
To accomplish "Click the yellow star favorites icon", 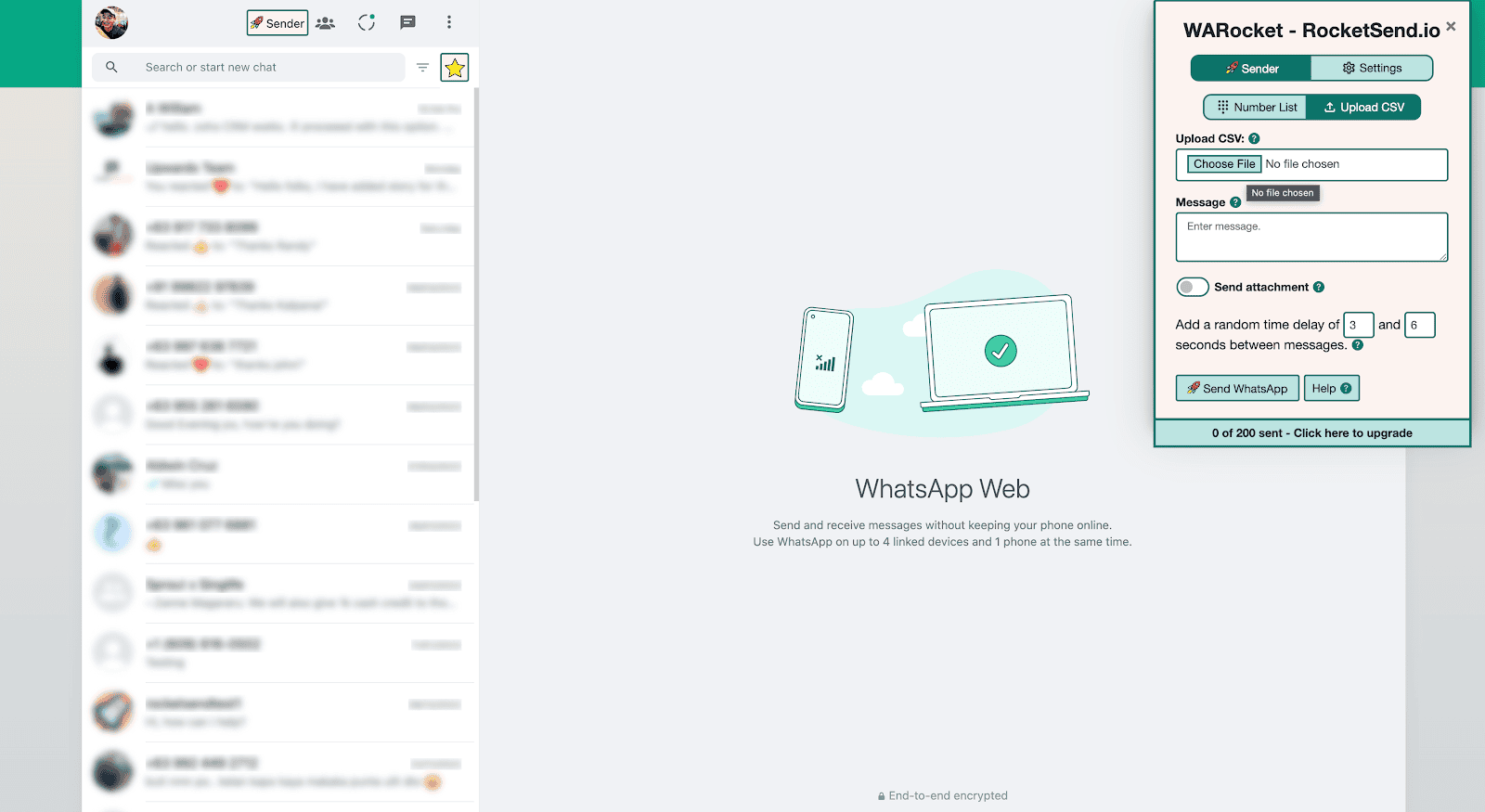I will point(455,67).
